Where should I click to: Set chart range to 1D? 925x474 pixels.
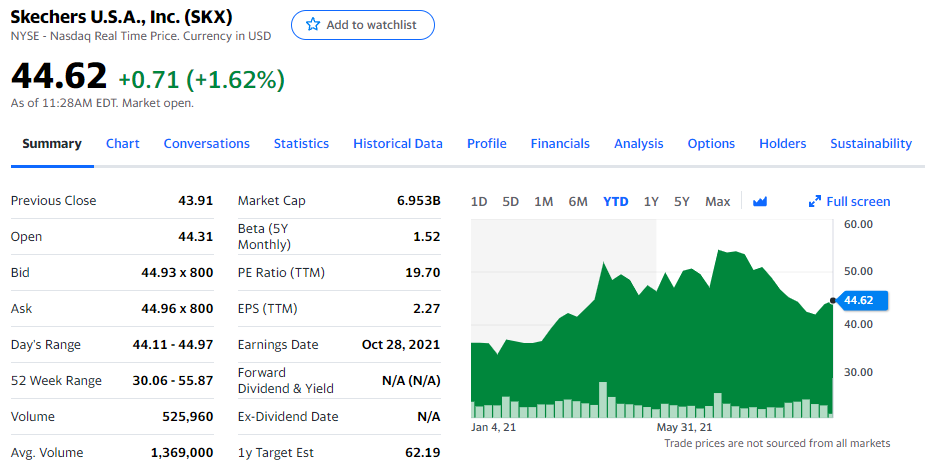point(479,202)
